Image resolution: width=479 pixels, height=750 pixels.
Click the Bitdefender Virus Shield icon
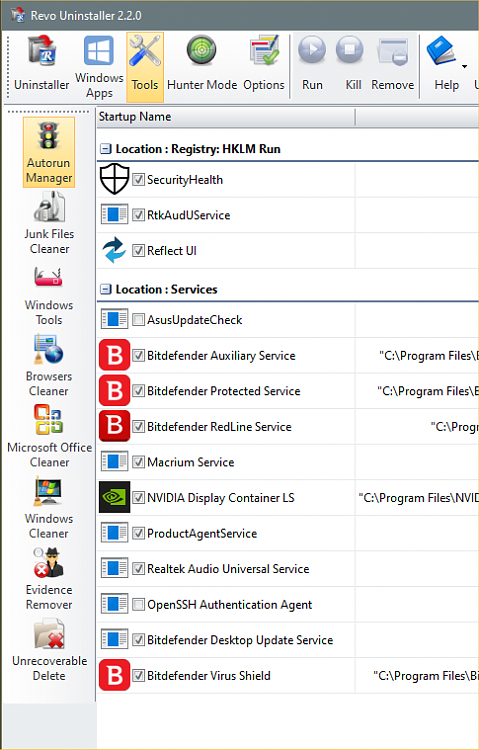[114, 675]
